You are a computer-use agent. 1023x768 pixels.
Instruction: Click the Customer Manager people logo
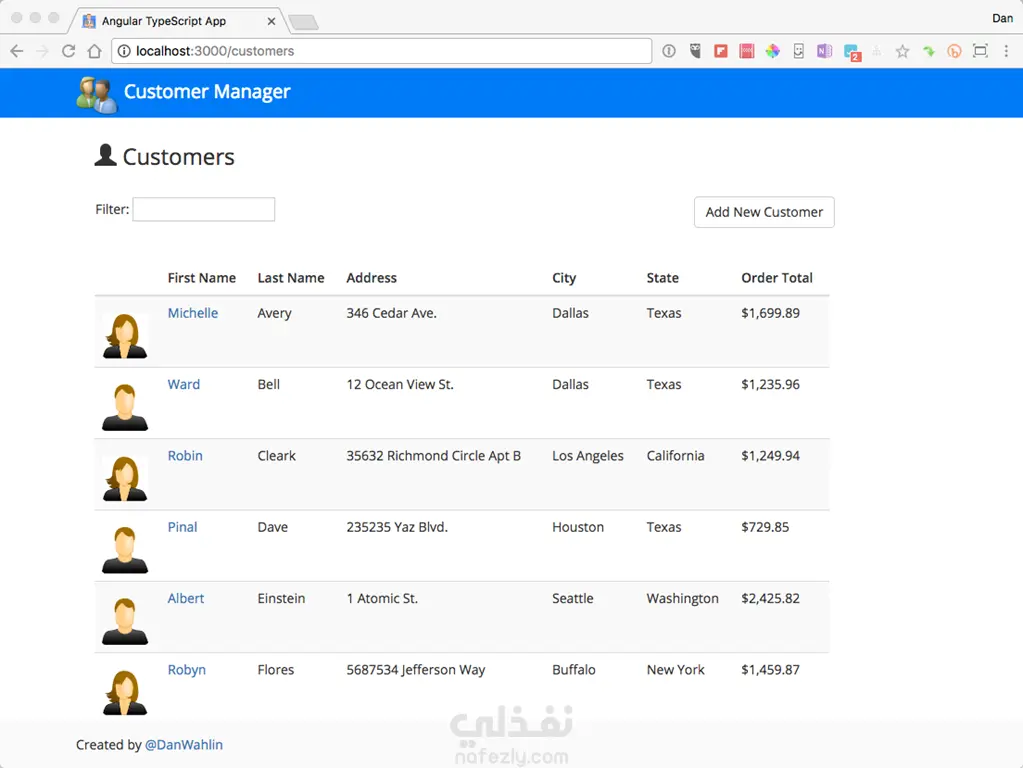tap(97, 95)
